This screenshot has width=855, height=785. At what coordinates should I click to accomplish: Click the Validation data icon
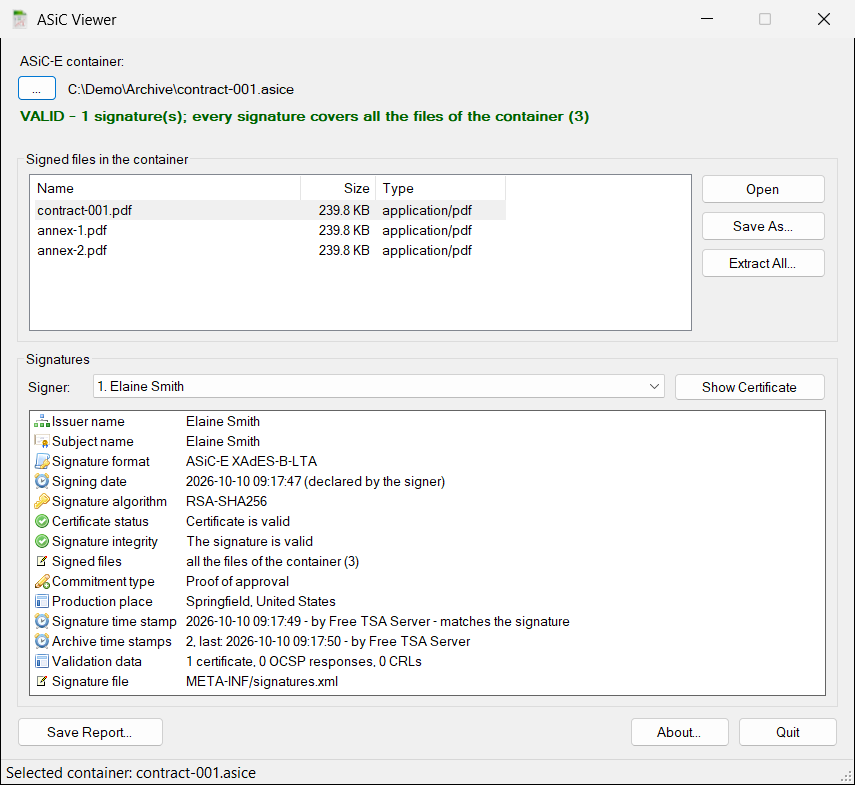[41, 661]
